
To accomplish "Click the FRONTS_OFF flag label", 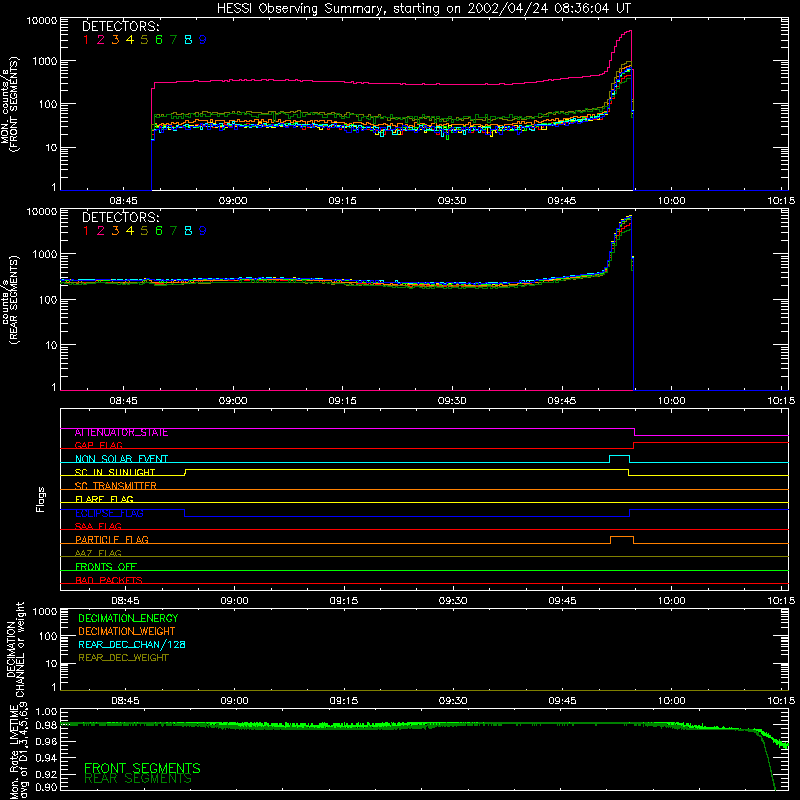I will coord(106,567).
